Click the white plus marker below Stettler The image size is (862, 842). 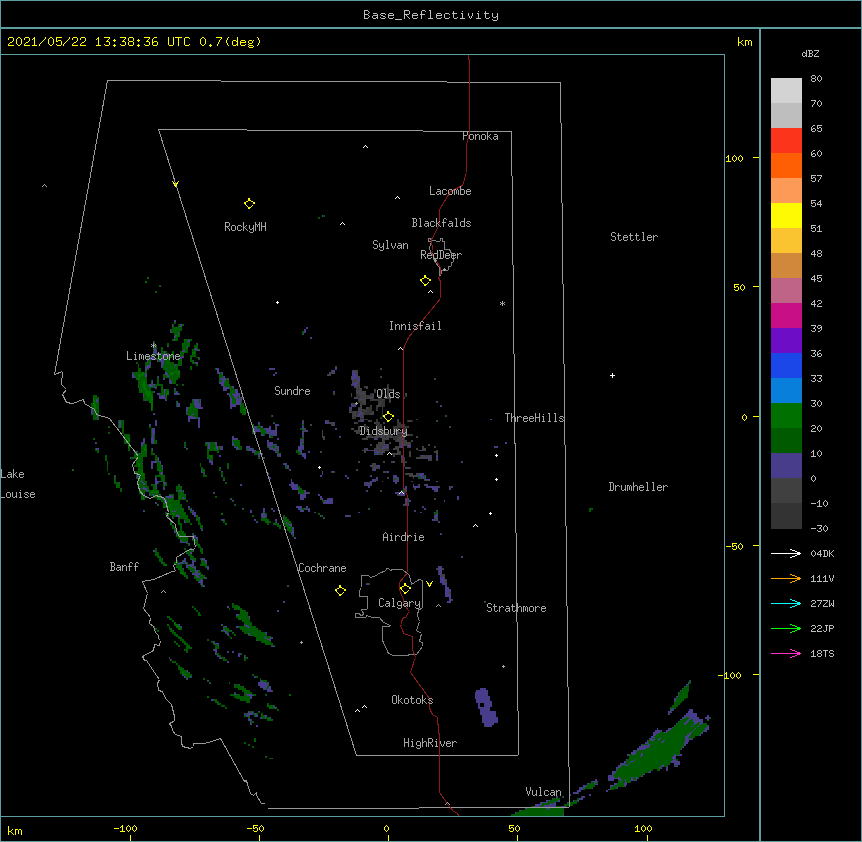(612, 376)
